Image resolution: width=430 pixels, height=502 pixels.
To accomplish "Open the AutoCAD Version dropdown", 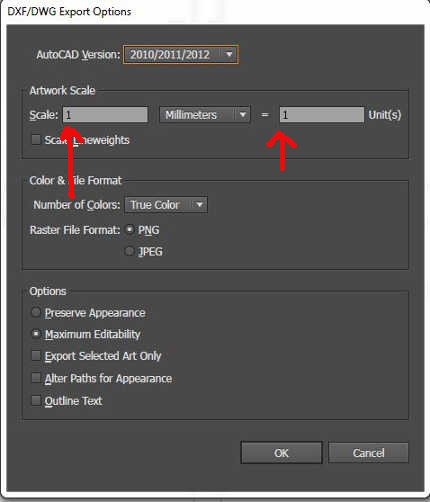I will pos(181,54).
